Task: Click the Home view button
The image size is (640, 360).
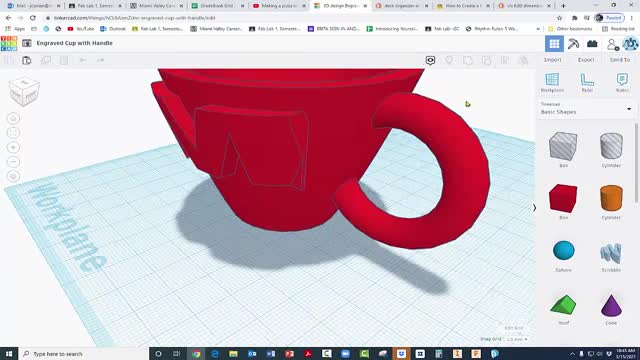Action: pyautogui.click(x=13, y=118)
